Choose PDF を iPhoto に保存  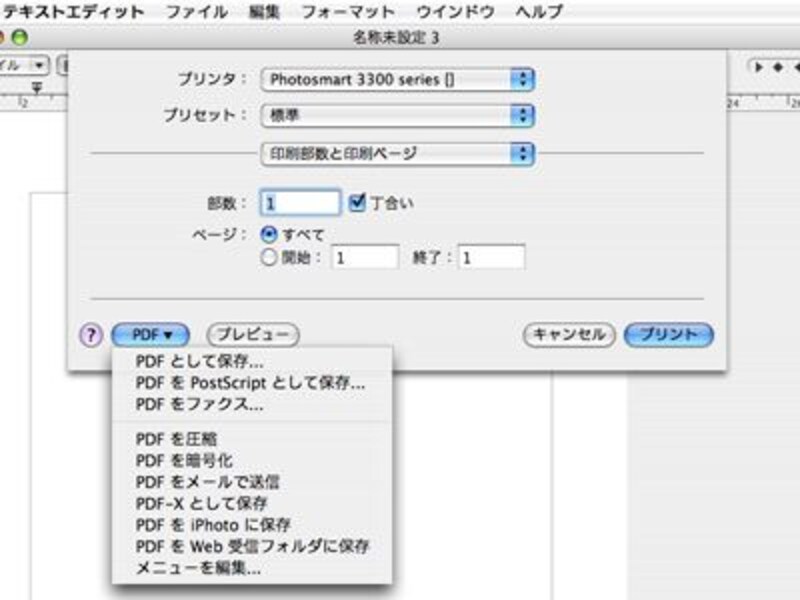pyautogui.click(x=213, y=525)
